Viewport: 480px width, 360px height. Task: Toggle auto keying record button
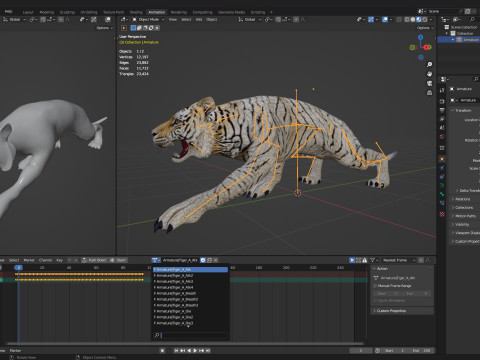click(162, 350)
